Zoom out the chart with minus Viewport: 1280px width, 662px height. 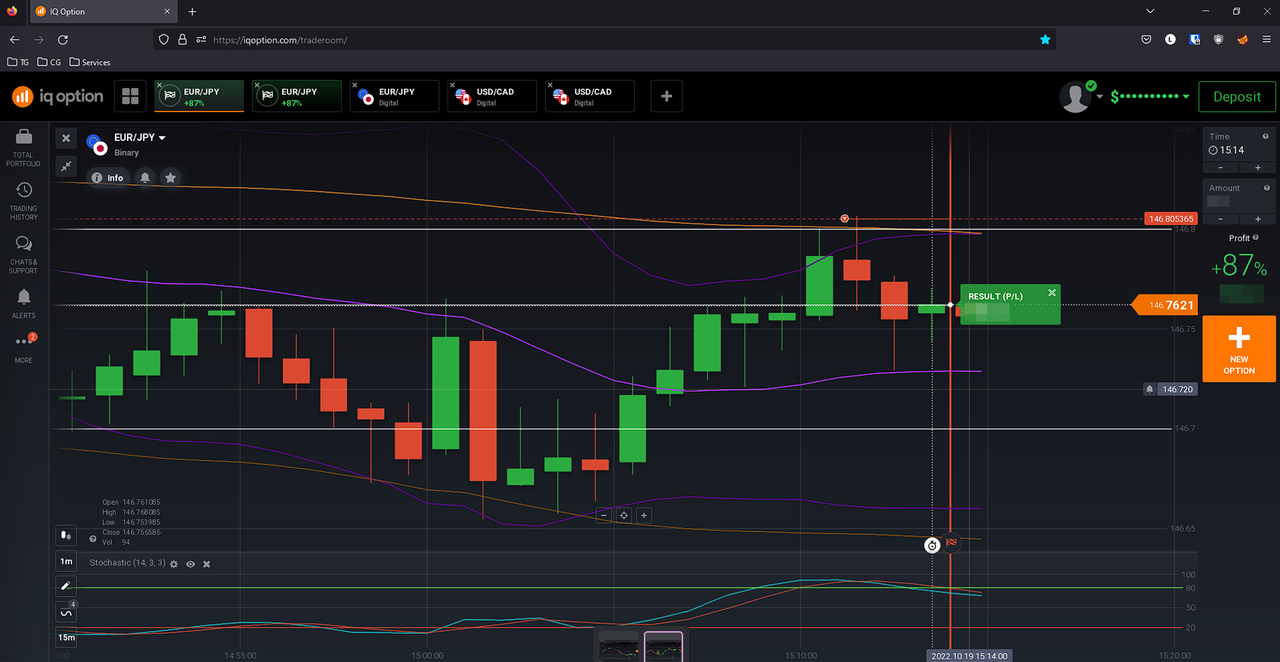[x=603, y=515]
